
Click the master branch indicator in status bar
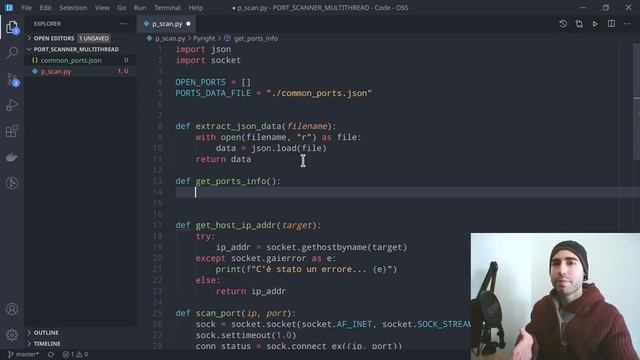(23, 354)
